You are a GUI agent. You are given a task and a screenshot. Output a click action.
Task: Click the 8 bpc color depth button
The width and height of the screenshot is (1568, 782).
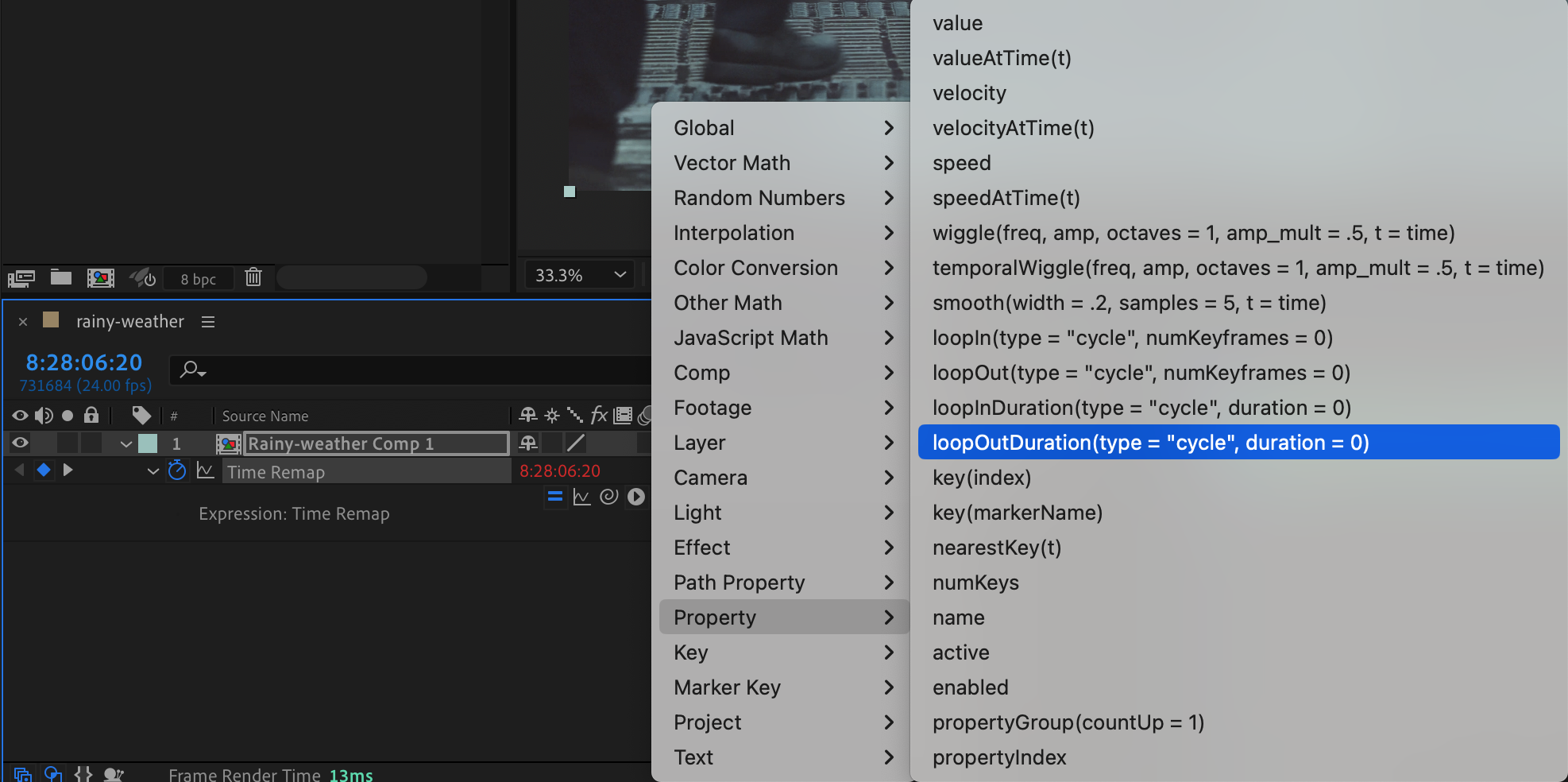[199, 279]
